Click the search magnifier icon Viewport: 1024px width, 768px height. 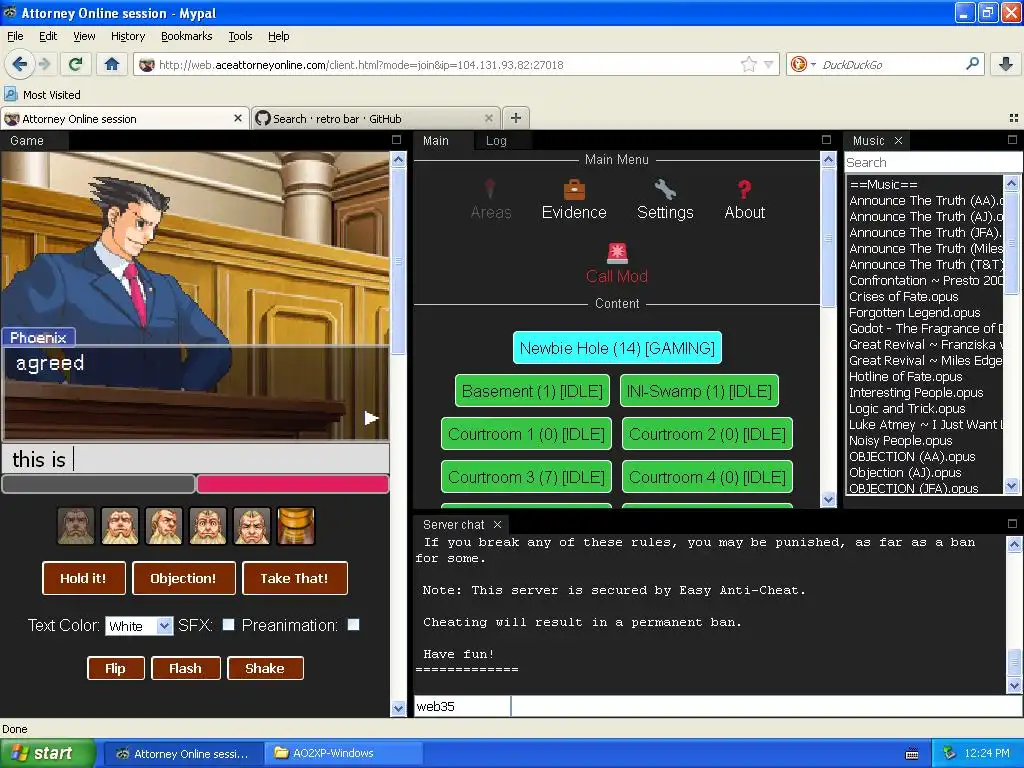[972, 64]
